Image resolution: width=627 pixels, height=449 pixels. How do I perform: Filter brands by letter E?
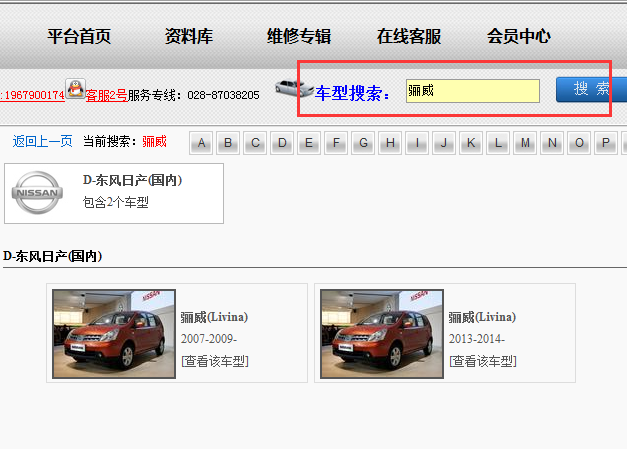309,143
